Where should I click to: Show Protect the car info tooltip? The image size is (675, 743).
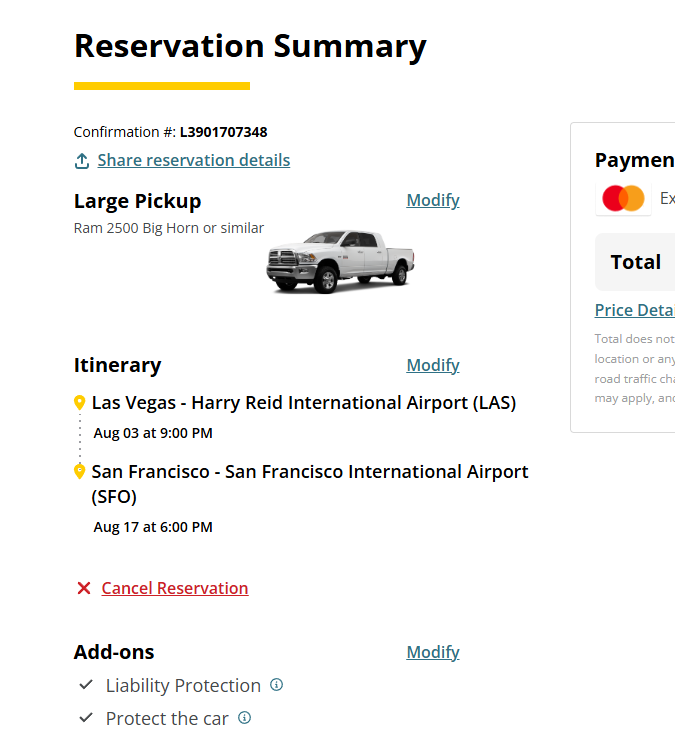click(x=244, y=718)
